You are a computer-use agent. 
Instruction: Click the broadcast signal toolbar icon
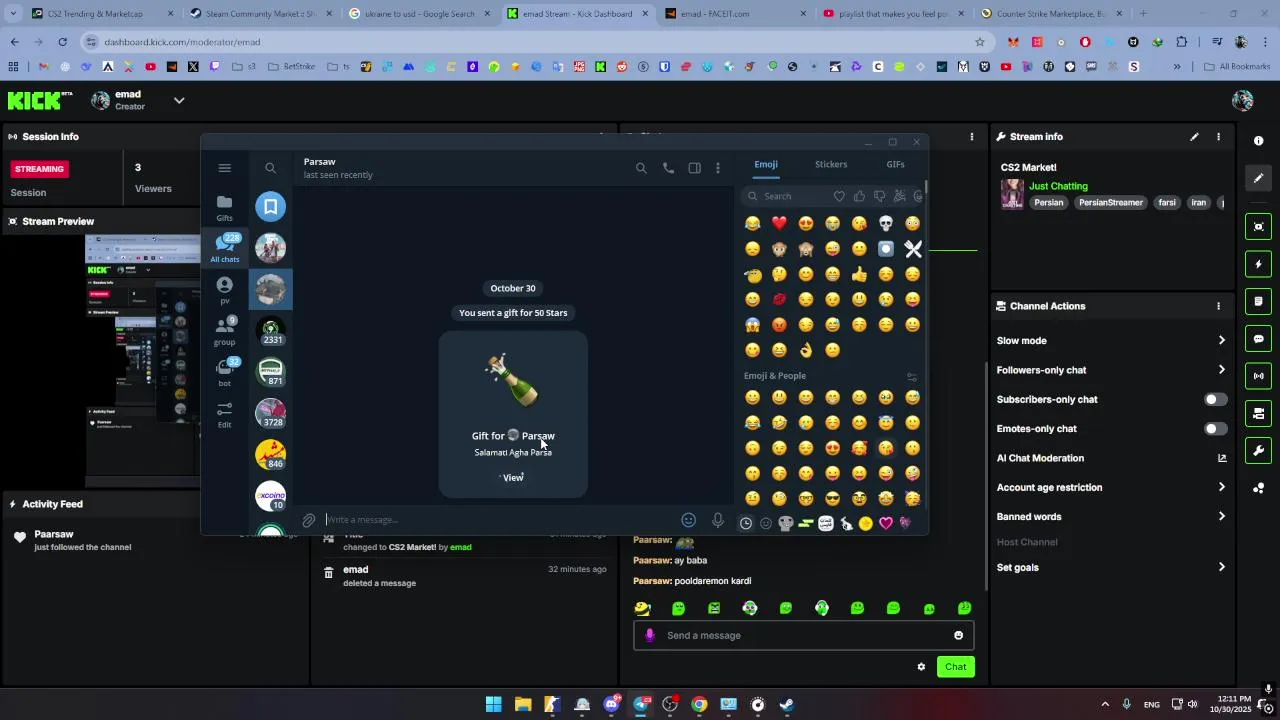pos(1259,376)
